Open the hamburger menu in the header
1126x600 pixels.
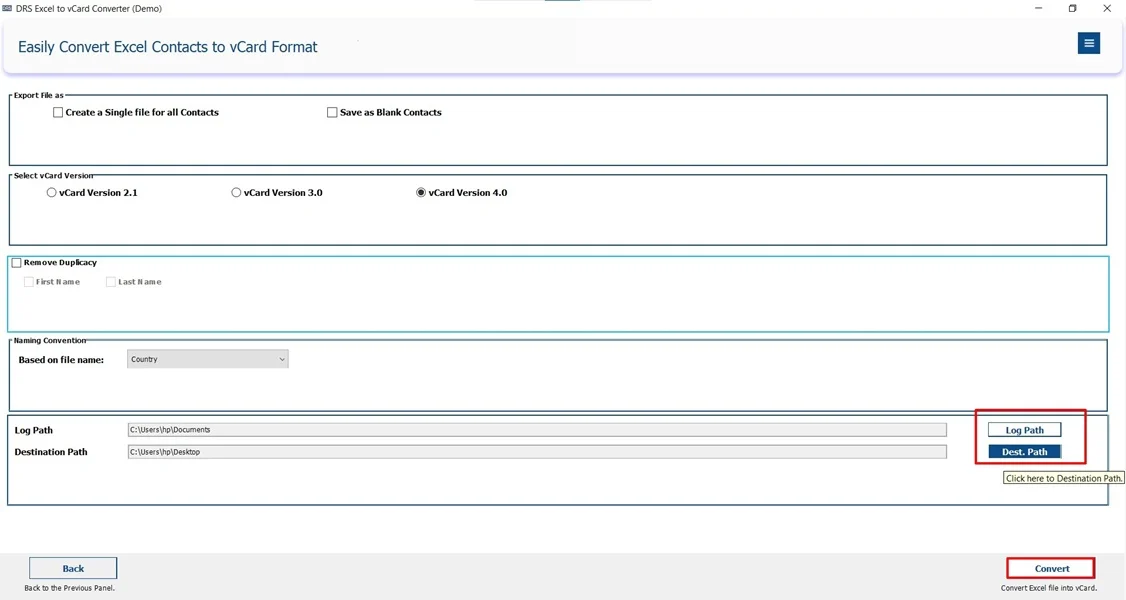(x=1088, y=43)
